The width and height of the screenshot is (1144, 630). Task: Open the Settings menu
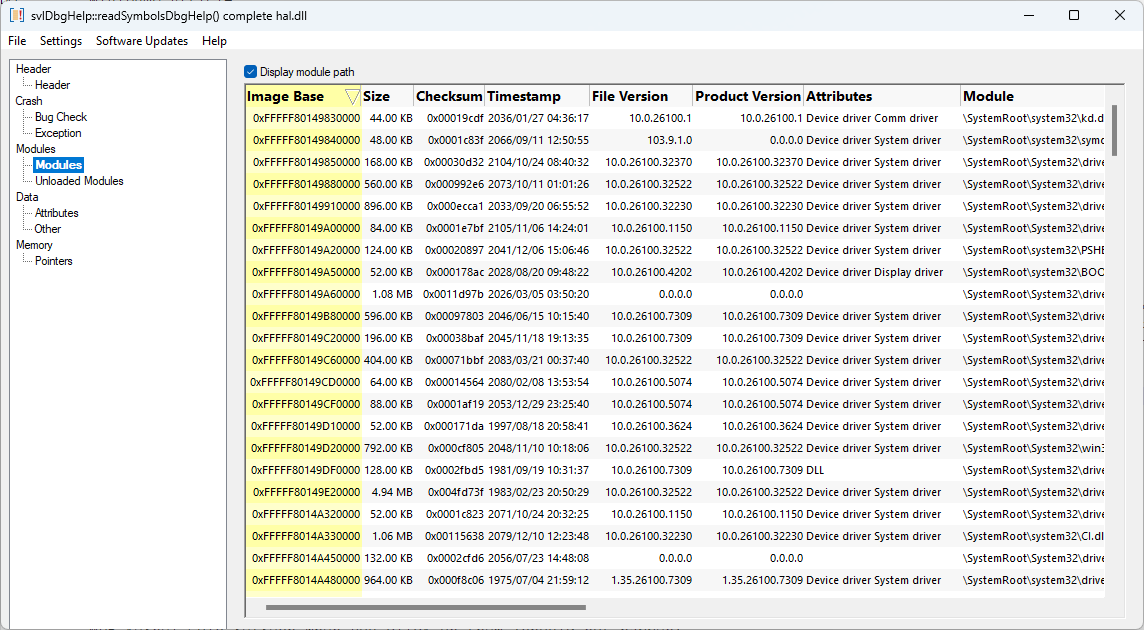click(61, 41)
